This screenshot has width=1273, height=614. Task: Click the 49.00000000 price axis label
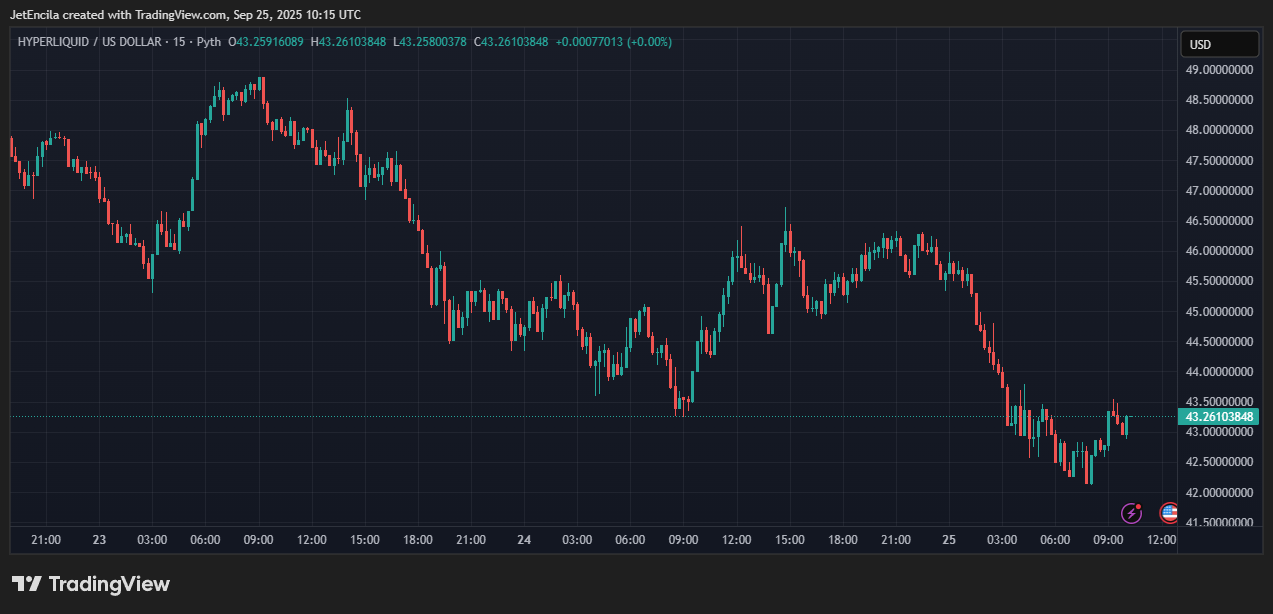[1219, 70]
